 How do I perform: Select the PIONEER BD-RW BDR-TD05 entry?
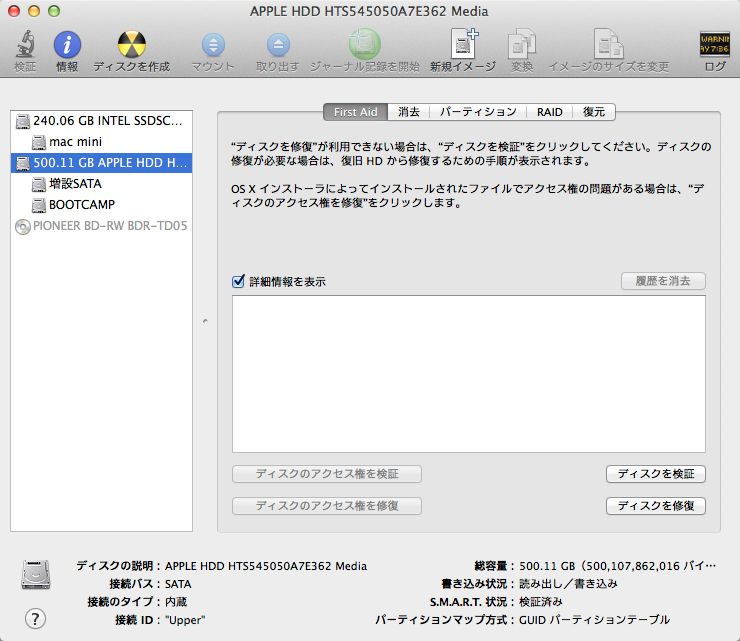[x=101, y=227]
